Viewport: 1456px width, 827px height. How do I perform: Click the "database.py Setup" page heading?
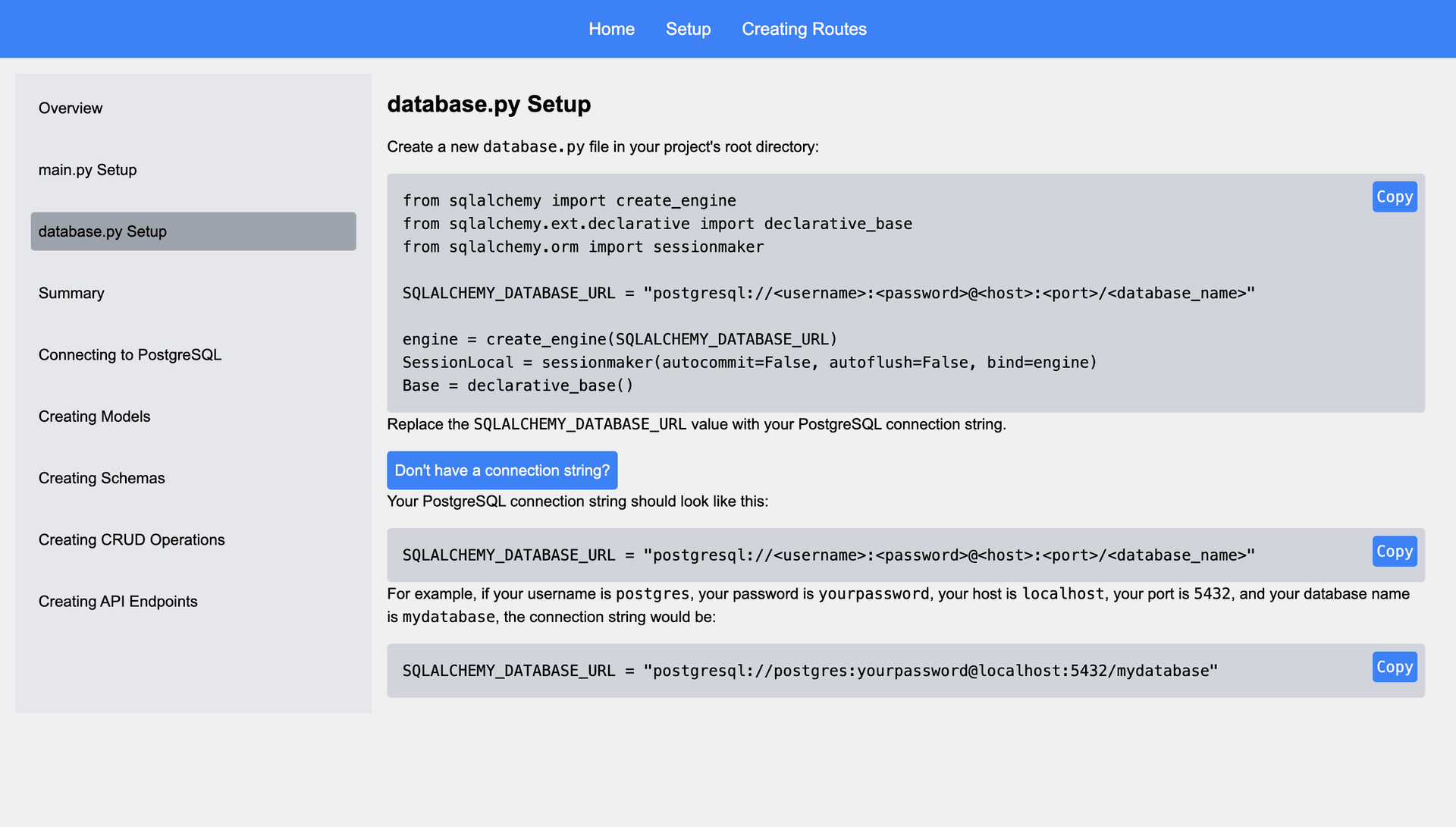pyautogui.click(x=488, y=104)
